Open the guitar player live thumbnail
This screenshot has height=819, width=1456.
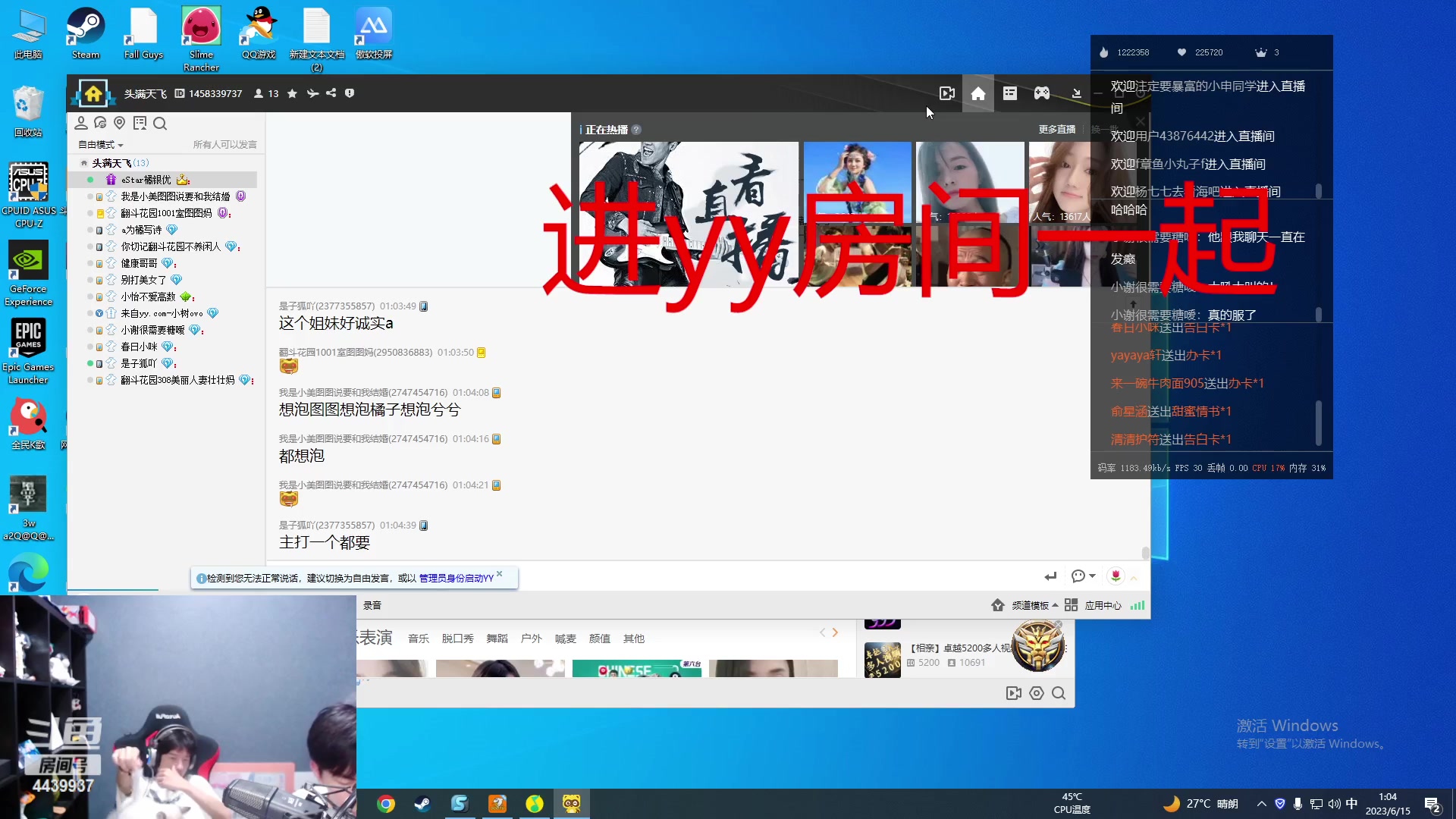coord(689,215)
